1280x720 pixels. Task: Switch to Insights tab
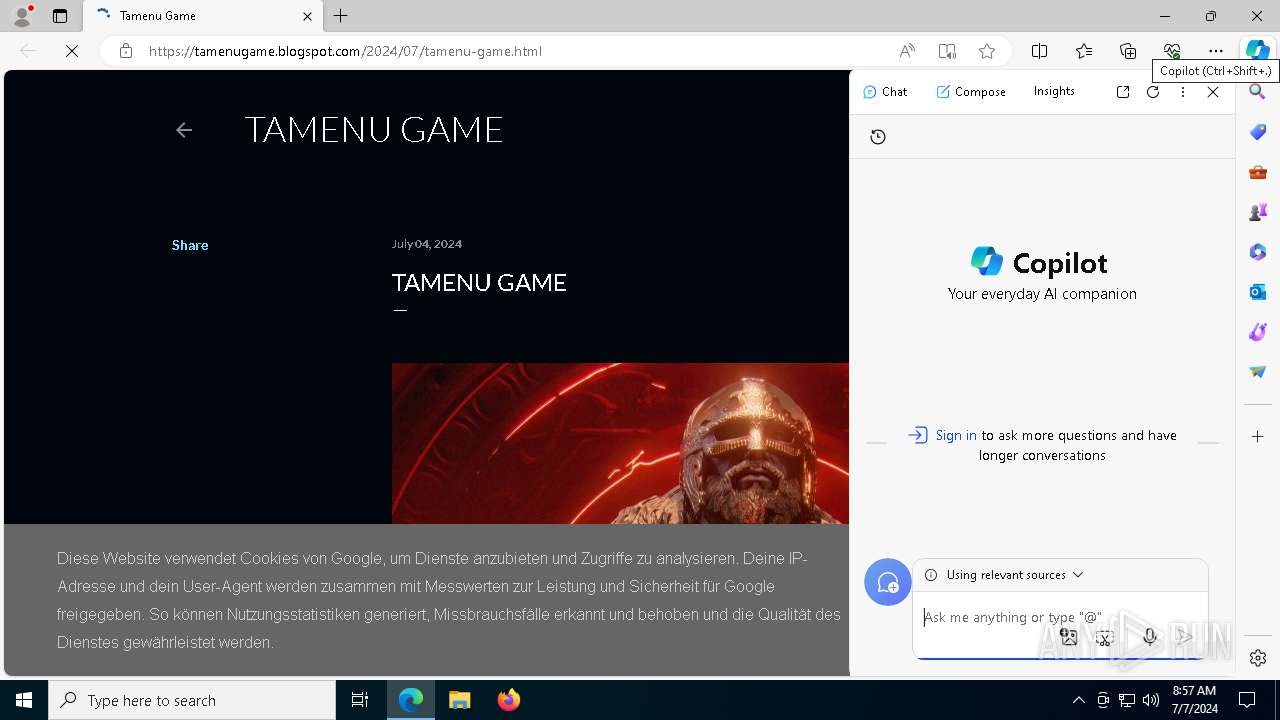(1054, 91)
